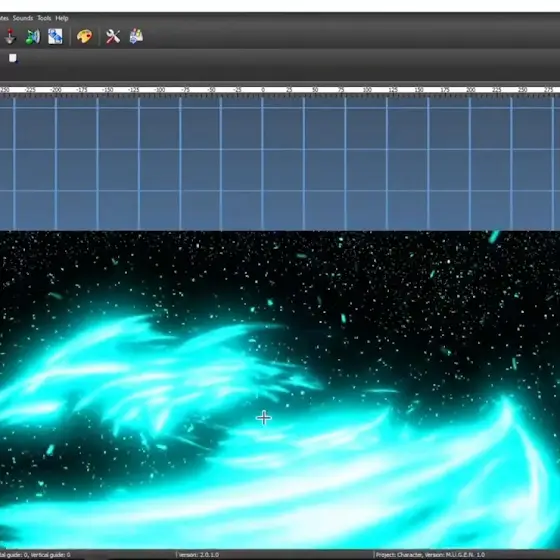
Task: Select the 'Vertical guide: 0' status text
Action: pos(50,555)
